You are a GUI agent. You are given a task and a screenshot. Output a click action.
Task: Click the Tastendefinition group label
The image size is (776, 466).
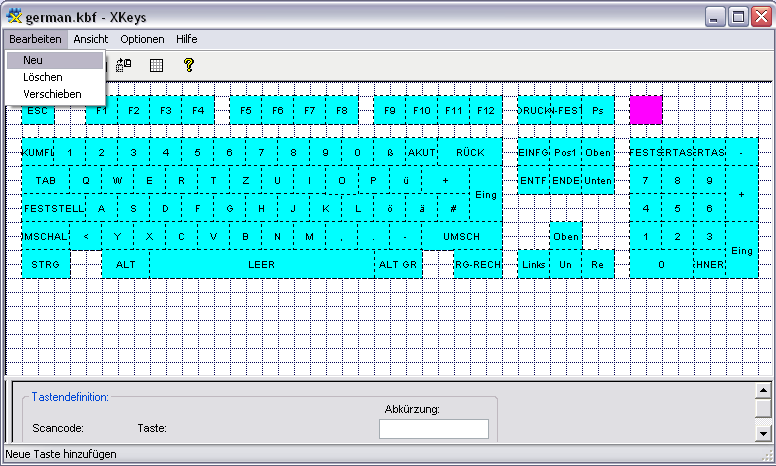click(x=70, y=397)
